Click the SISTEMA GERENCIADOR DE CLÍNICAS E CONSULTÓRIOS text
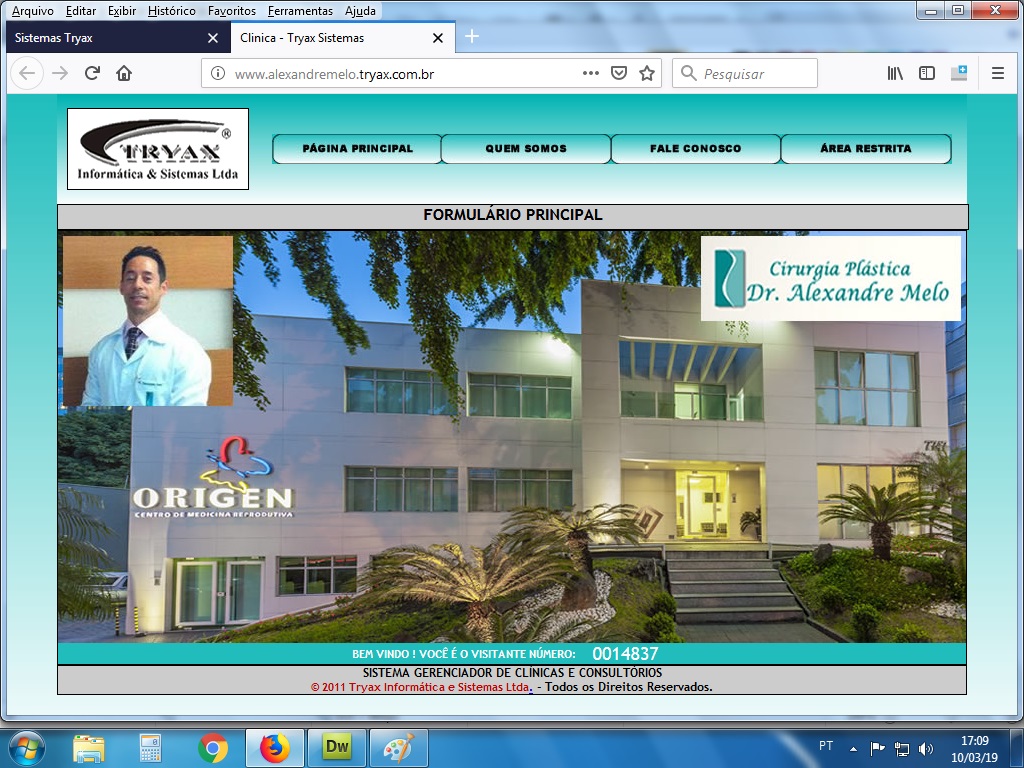 (x=513, y=673)
